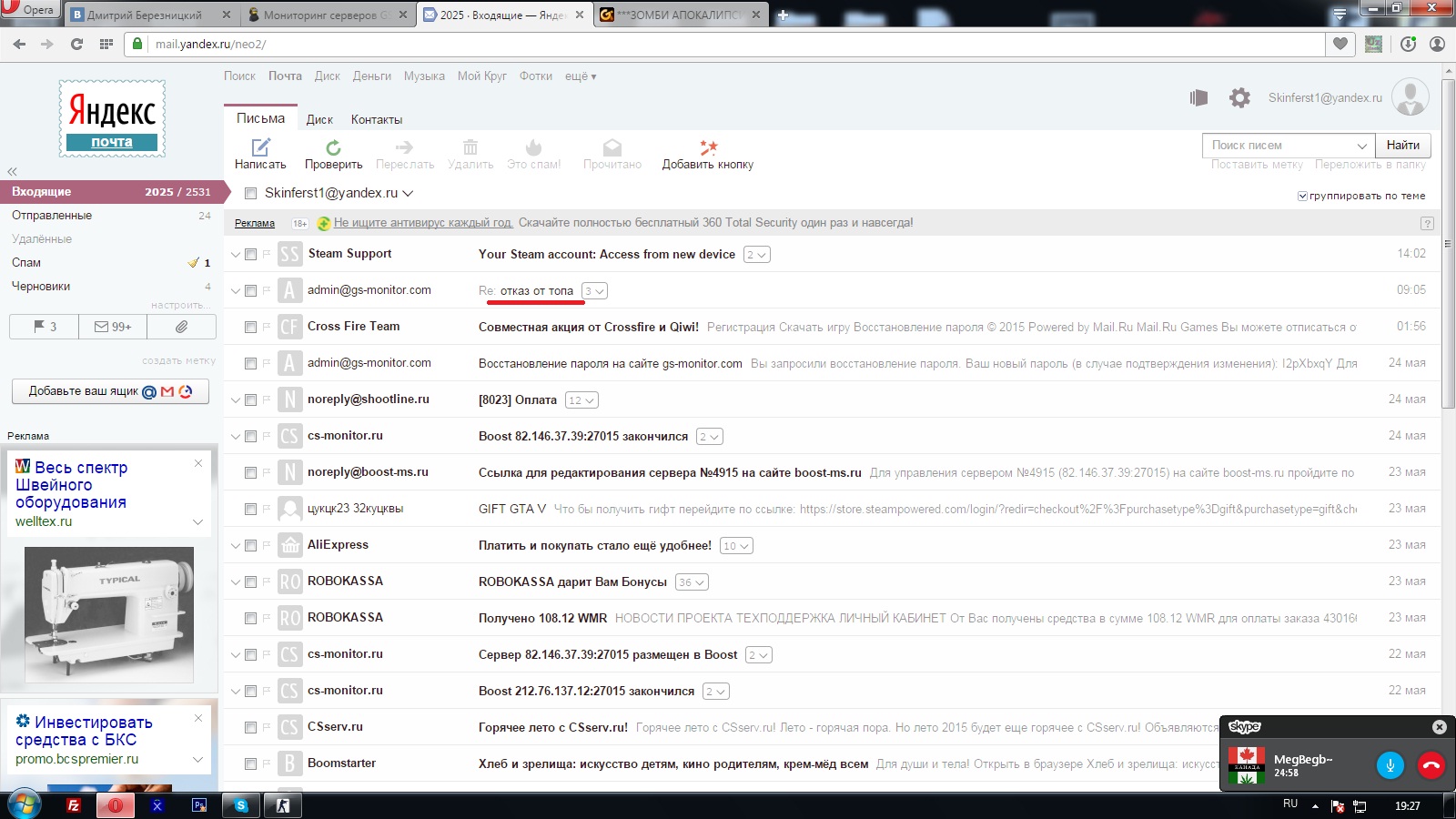Click Добавьте ваш ящик button
Image resolution: width=1456 pixels, height=819 pixels.
[110, 391]
